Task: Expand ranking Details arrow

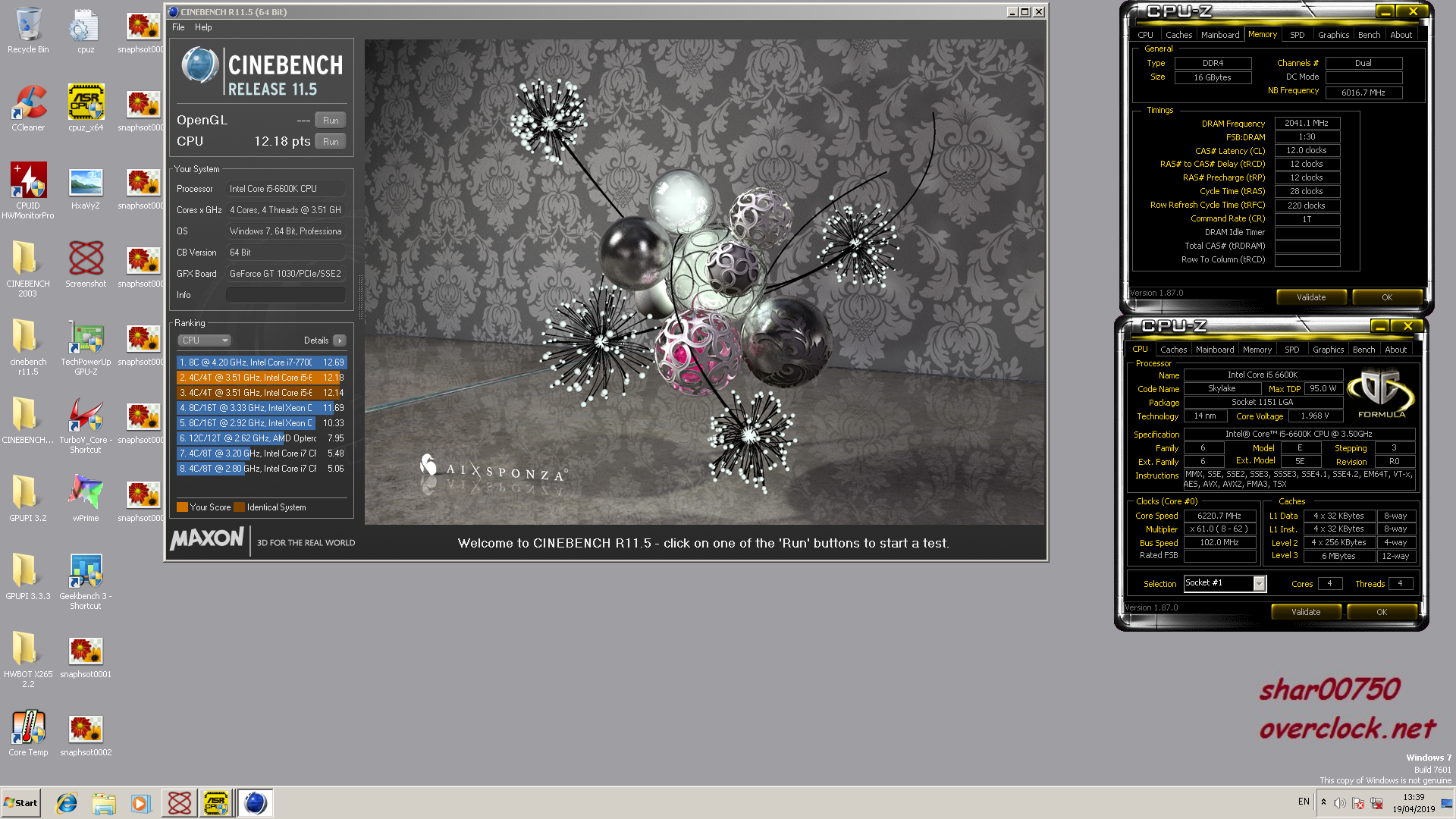Action: coord(339,340)
